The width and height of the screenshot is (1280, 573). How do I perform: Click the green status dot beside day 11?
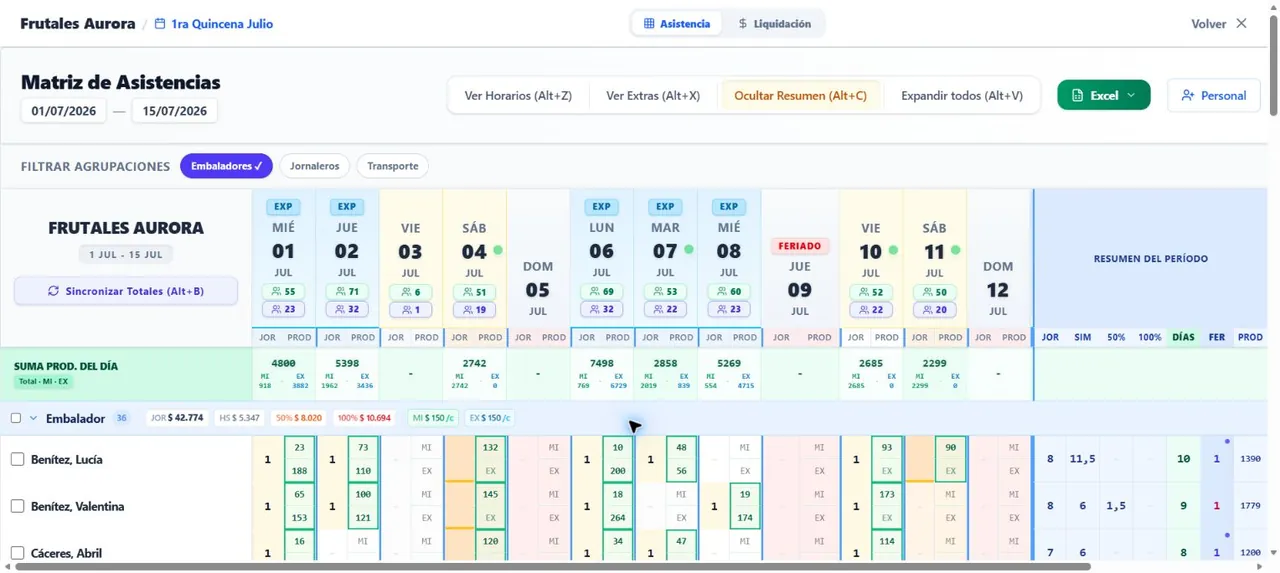955,250
